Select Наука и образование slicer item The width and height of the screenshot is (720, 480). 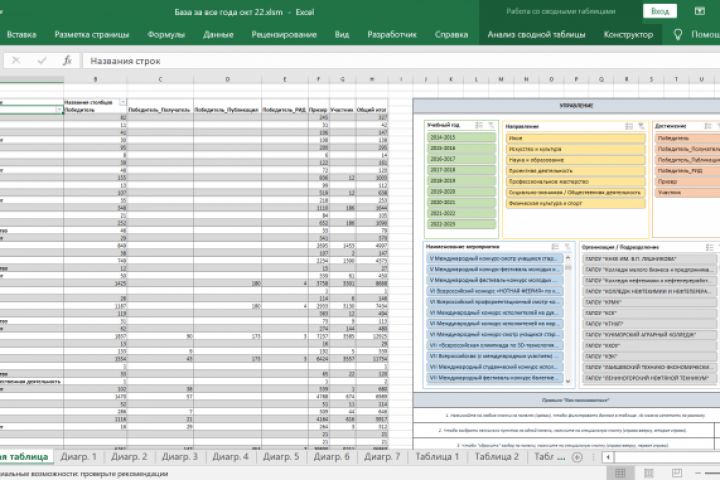point(575,160)
